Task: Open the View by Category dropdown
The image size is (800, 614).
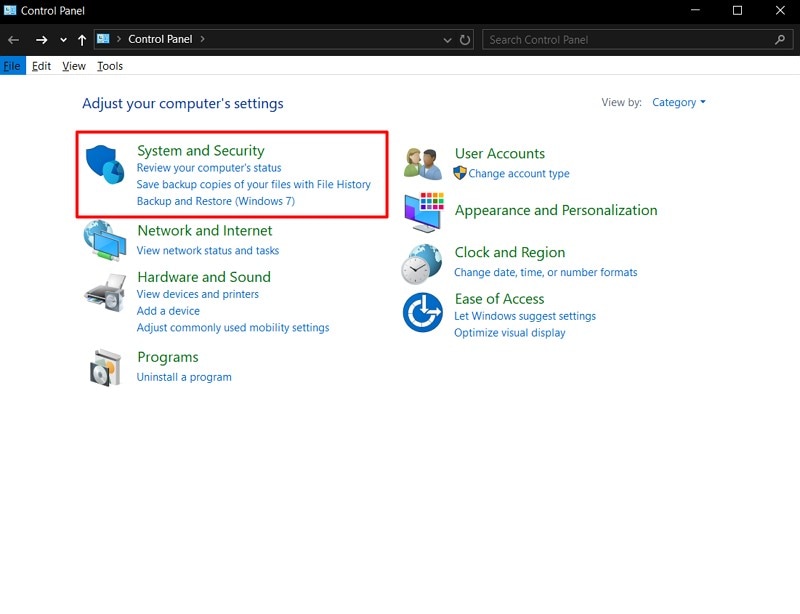Action: [x=678, y=102]
